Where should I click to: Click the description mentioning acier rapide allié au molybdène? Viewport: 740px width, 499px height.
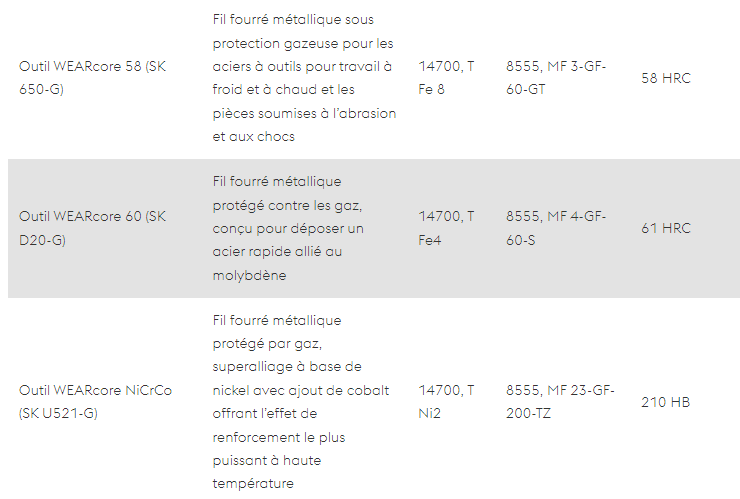coord(288,228)
